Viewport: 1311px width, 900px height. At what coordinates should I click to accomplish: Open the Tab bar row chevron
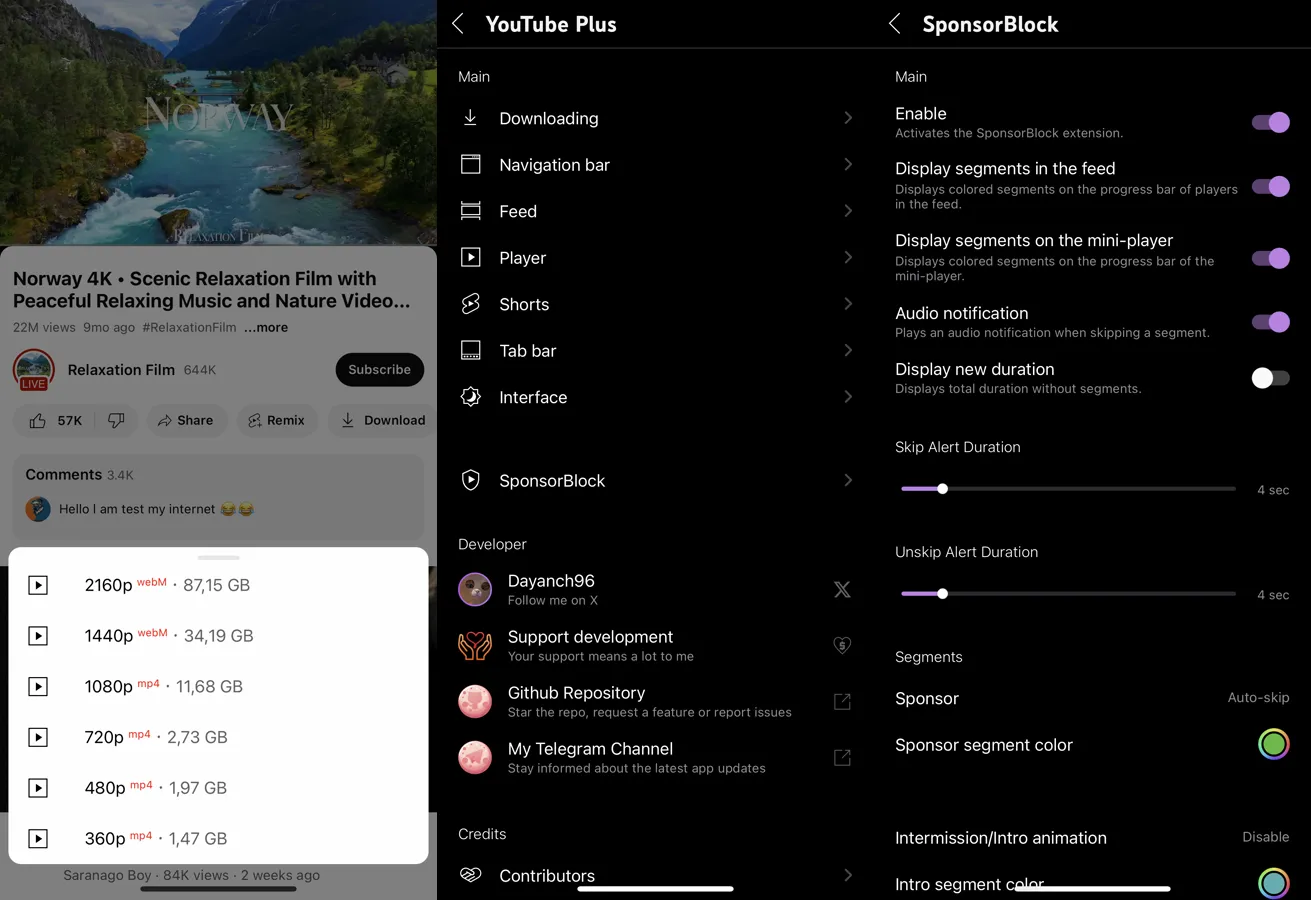[848, 350]
